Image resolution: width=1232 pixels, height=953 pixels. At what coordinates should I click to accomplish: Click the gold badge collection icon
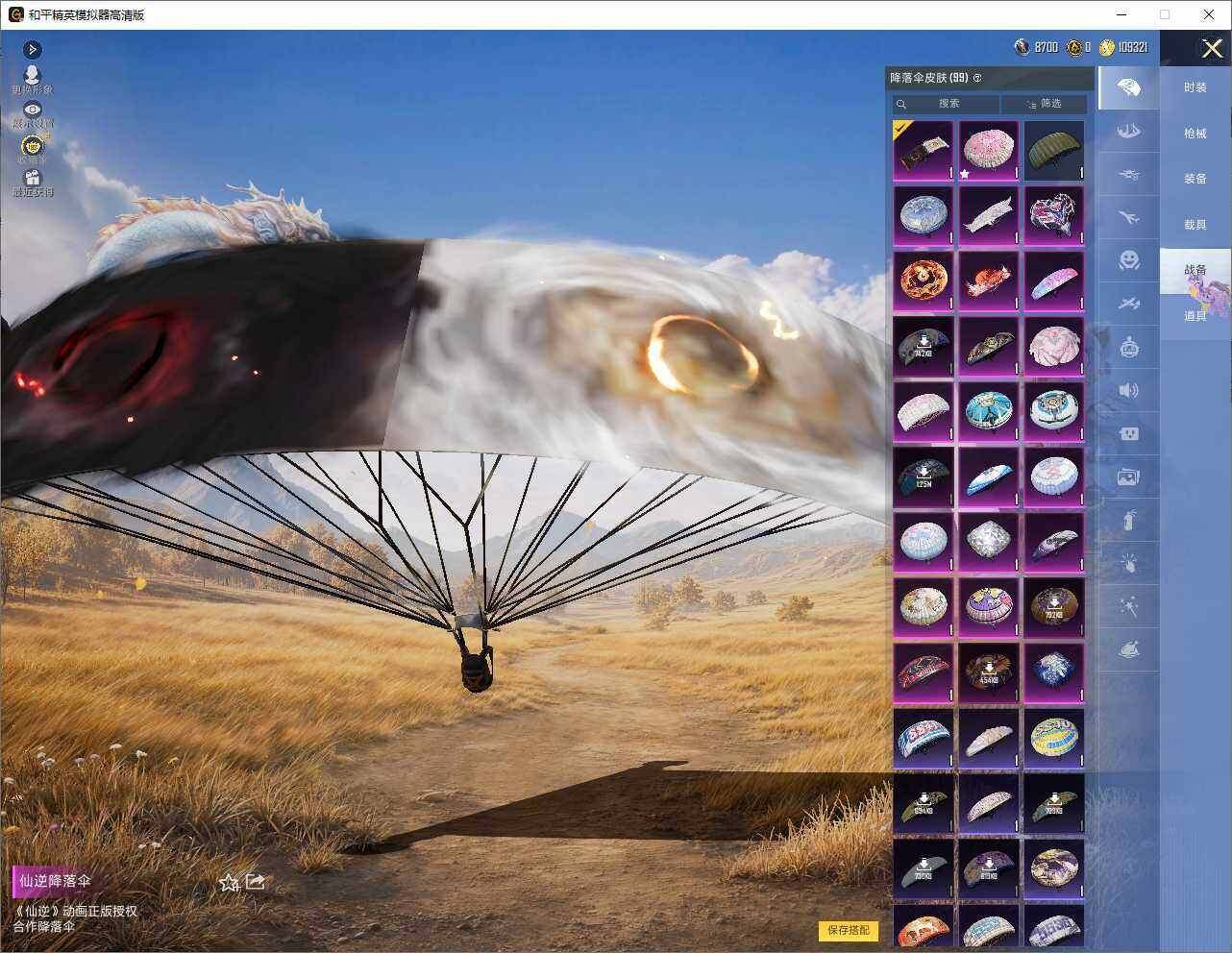pyautogui.click(x=33, y=147)
